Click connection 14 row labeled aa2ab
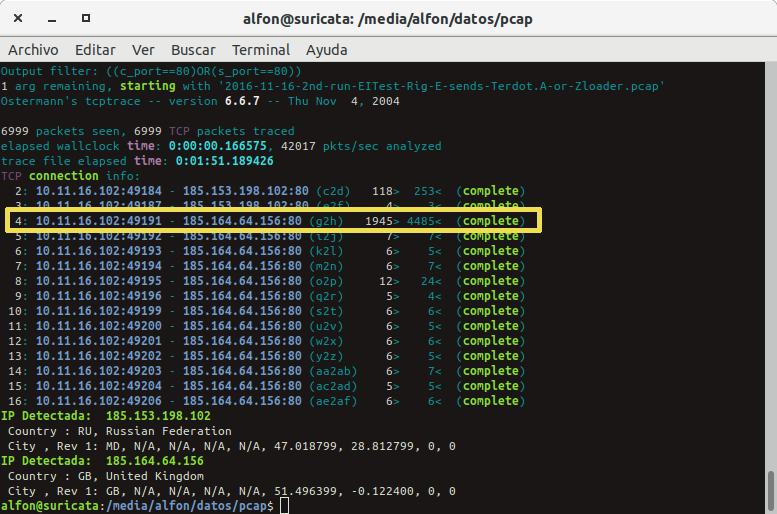This screenshot has width=777, height=514. [x=267, y=371]
